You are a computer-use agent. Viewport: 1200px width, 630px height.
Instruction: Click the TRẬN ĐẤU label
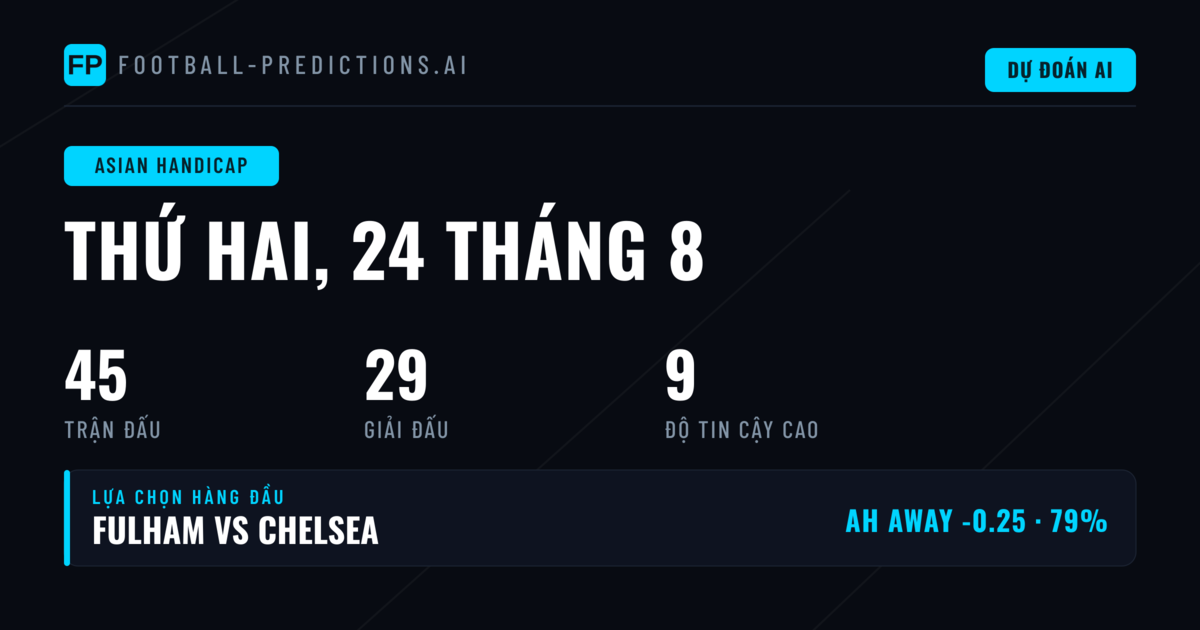pos(112,430)
